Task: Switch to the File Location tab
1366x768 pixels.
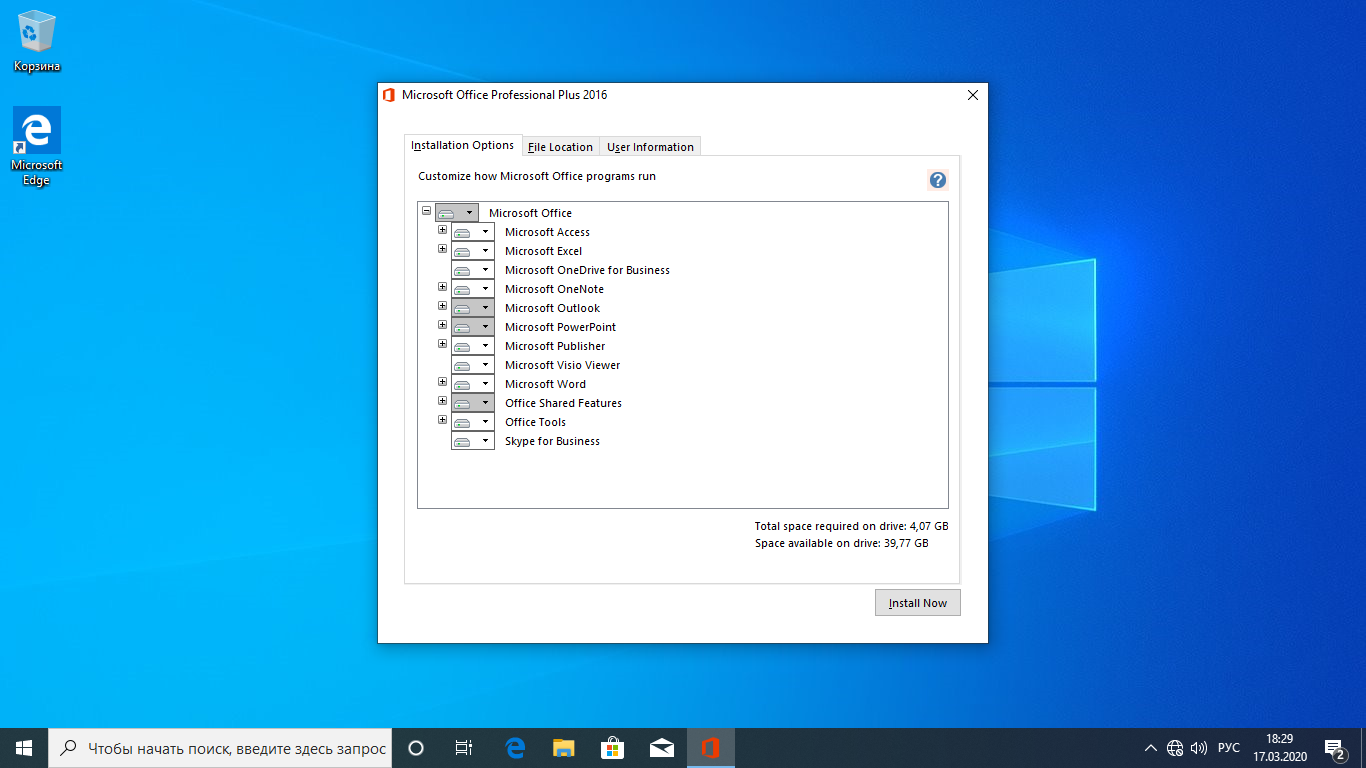Action: click(x=560, y=147)
